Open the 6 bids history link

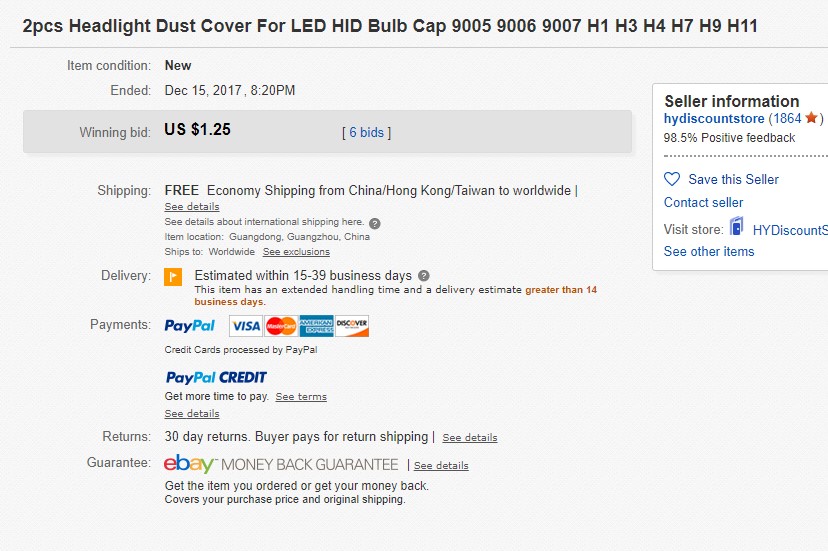366,132
